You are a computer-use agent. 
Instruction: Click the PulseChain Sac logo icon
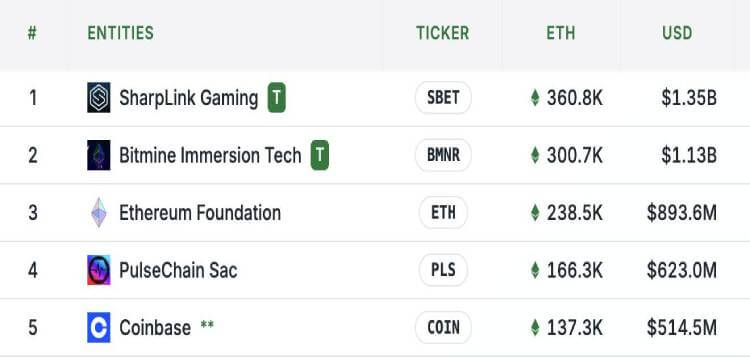(x=99, y=270)
